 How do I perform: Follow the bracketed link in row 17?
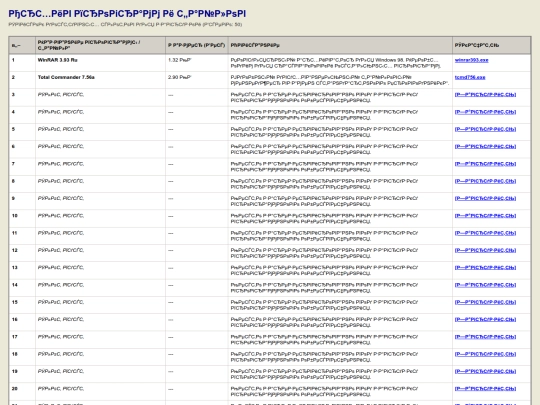pyautogui.click(x=485, y=337)
